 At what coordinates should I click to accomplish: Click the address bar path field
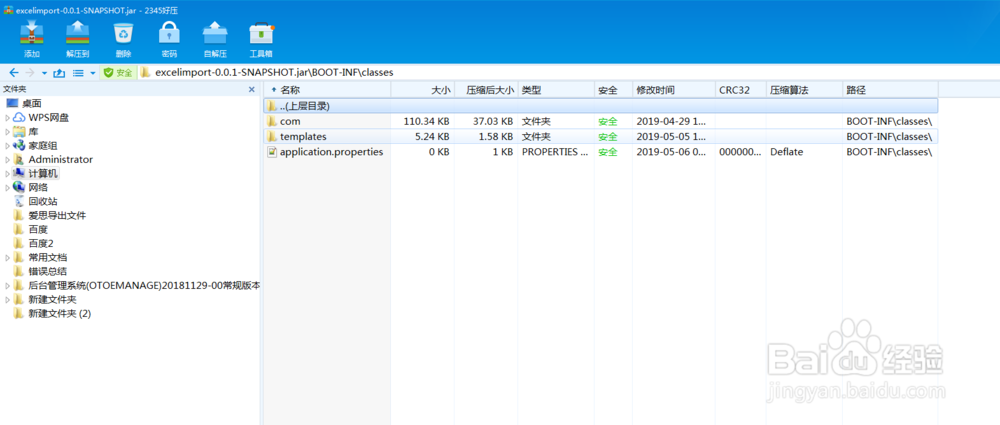tap(568, 73)
